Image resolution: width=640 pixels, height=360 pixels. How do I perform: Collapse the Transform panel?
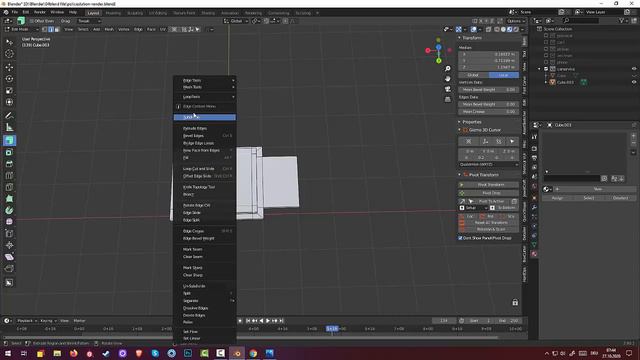pyautogui.click(x=460, y=38)
